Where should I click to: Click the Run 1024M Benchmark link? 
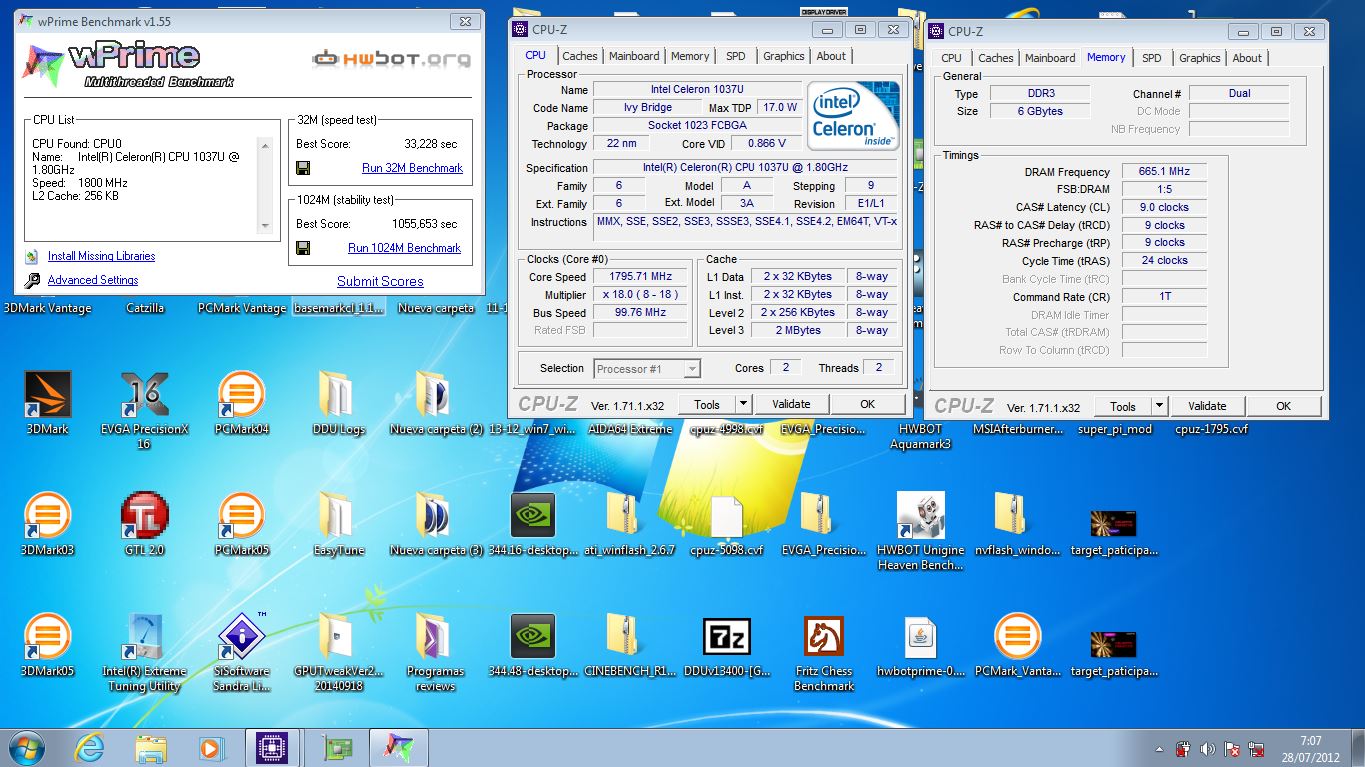(404, 248)
